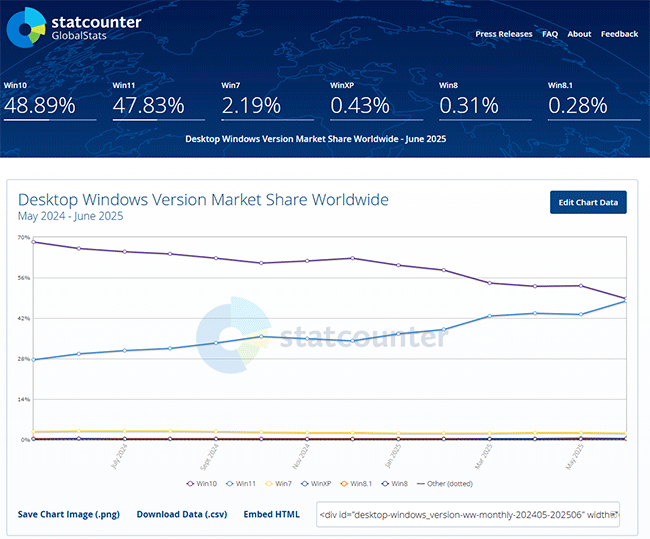
Task: Click the Embed HTML link
Action: click(272, 514)
